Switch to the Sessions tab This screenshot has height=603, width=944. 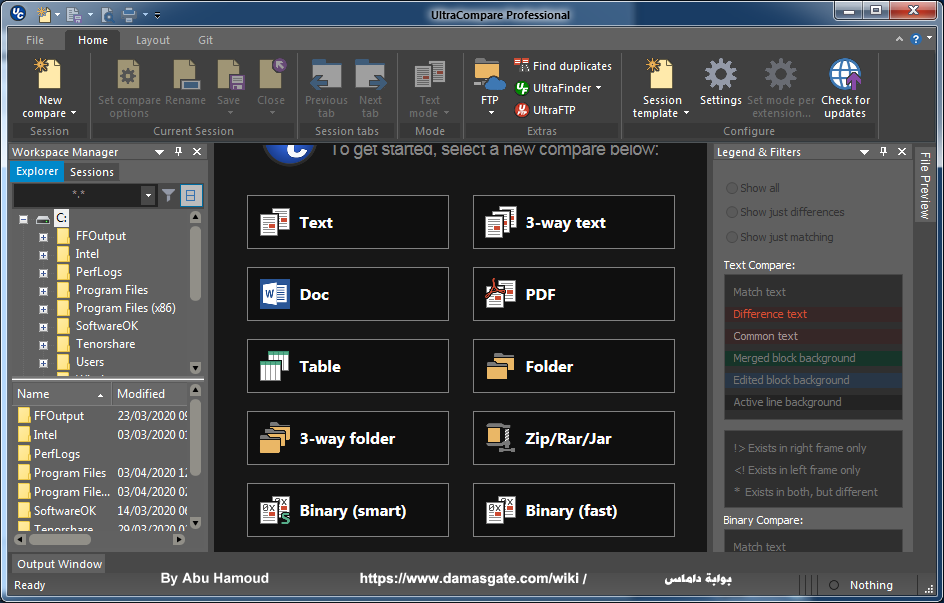(92, 172)
